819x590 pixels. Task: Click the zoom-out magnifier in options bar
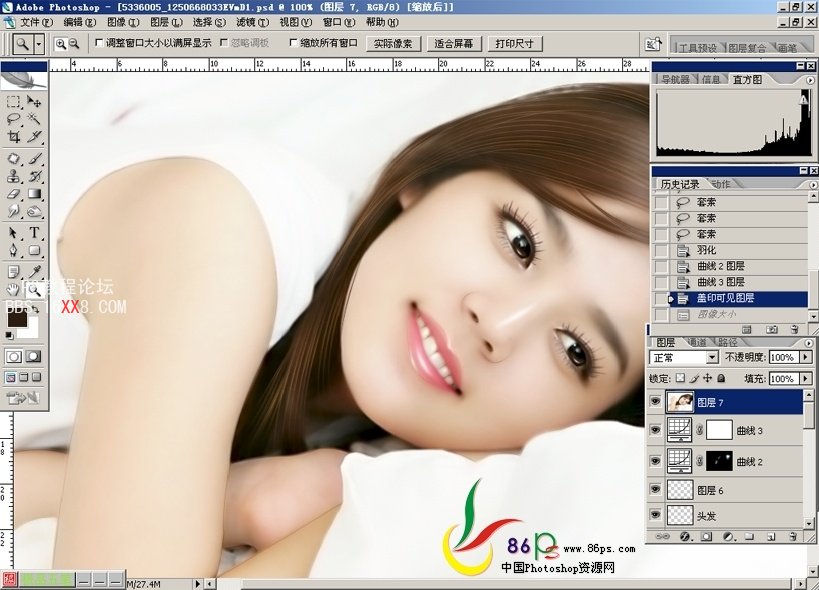pos(73,44)
